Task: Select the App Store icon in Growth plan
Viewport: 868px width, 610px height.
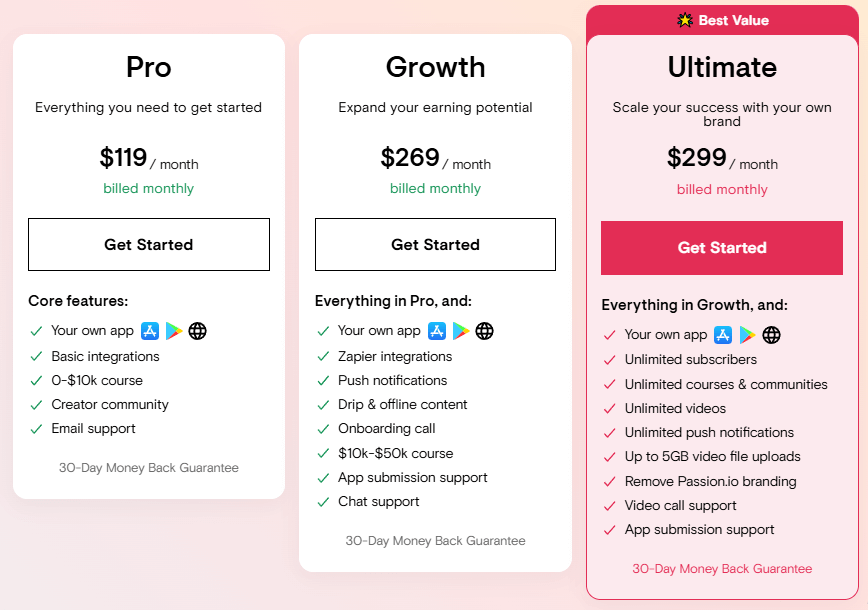Action: (x=437, y=331)
